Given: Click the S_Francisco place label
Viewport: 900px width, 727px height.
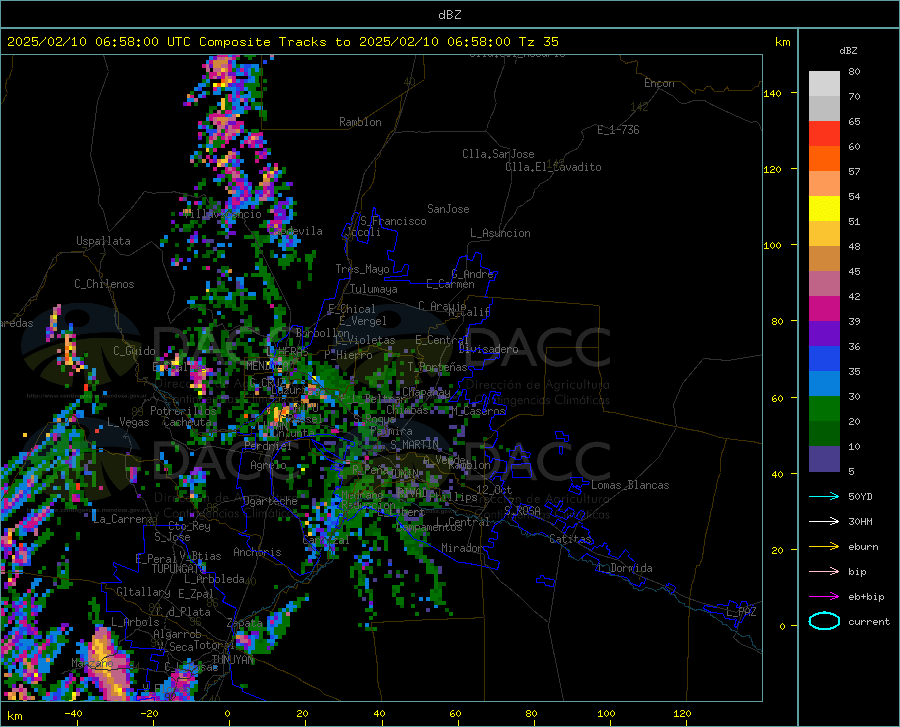Looking at the screenshot, I should (393, 221).
